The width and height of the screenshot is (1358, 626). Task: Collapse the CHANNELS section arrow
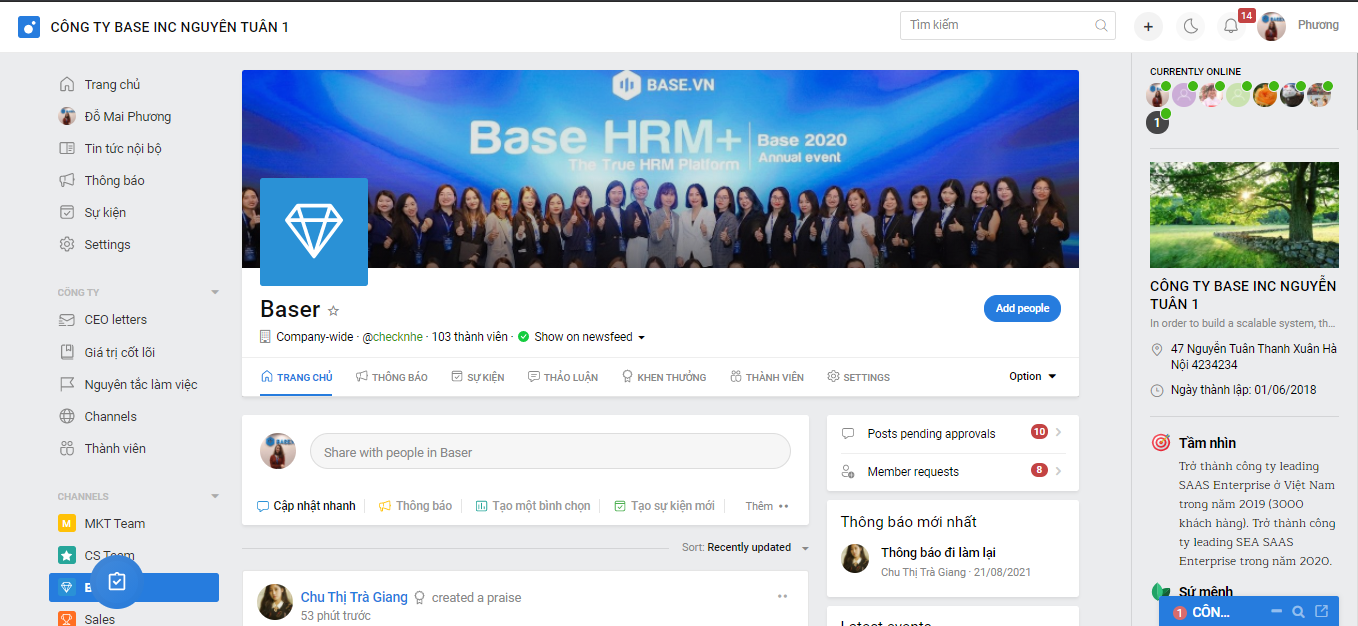214,497
